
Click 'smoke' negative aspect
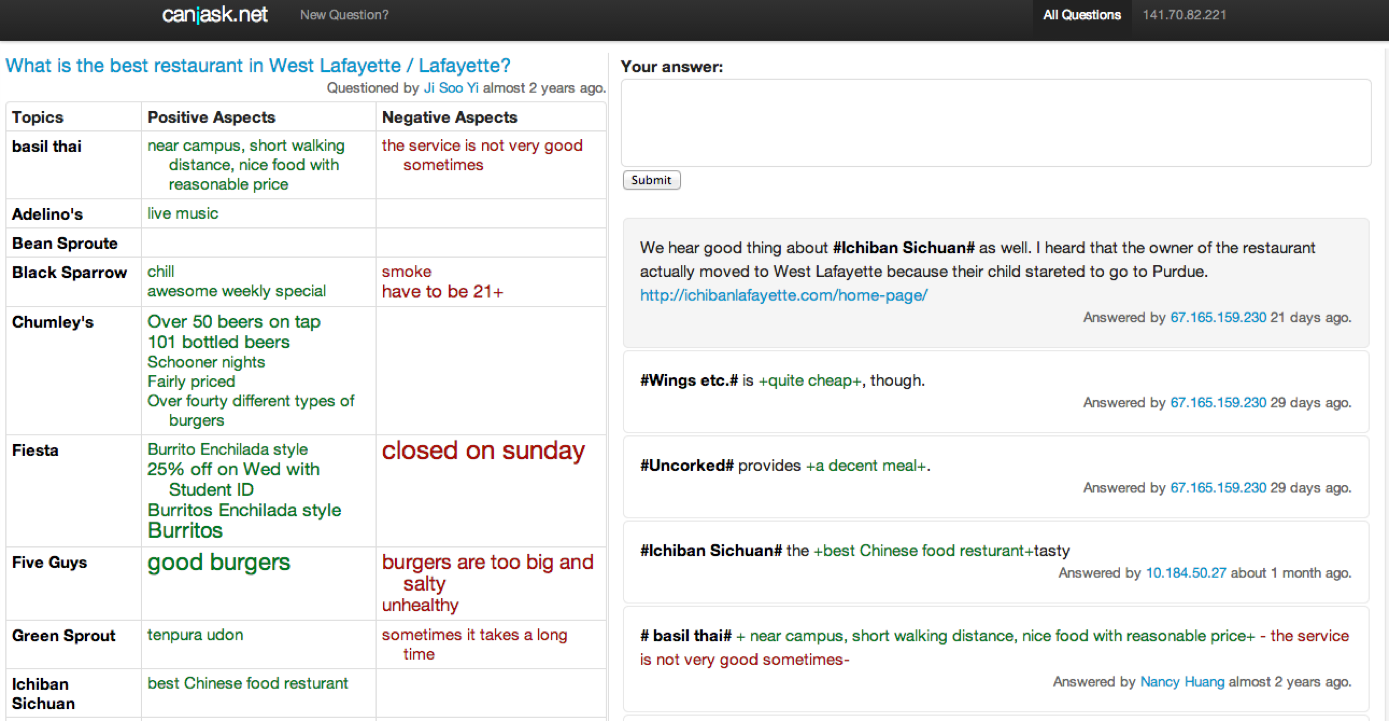(407, 271)
